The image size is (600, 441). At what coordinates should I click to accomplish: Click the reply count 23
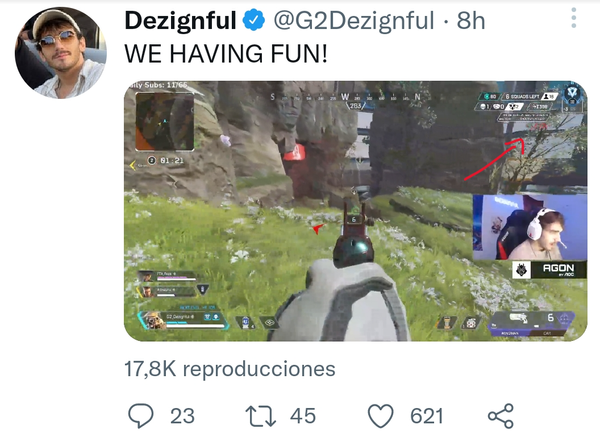[x=182, y=416]
